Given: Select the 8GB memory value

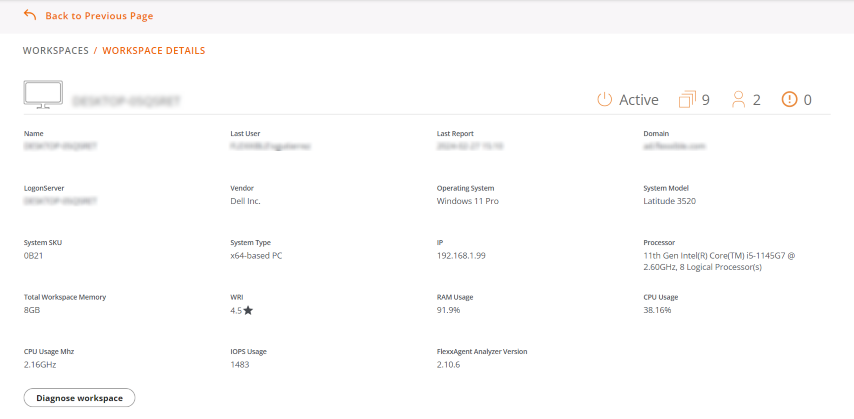Looking at the screenshot, I should (x=32, y=310).
